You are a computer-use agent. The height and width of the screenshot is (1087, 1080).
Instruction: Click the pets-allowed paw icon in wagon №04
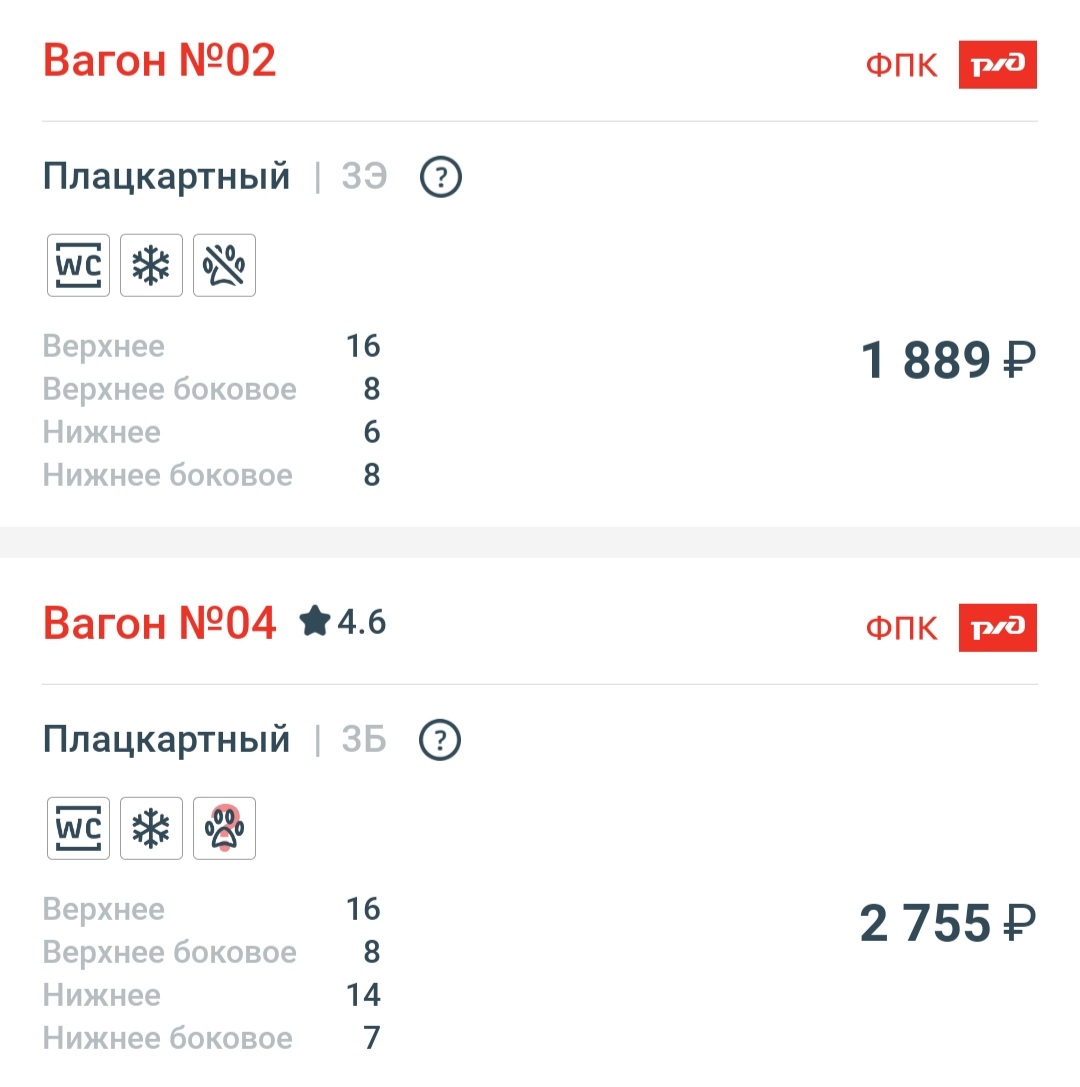point(224,829)
